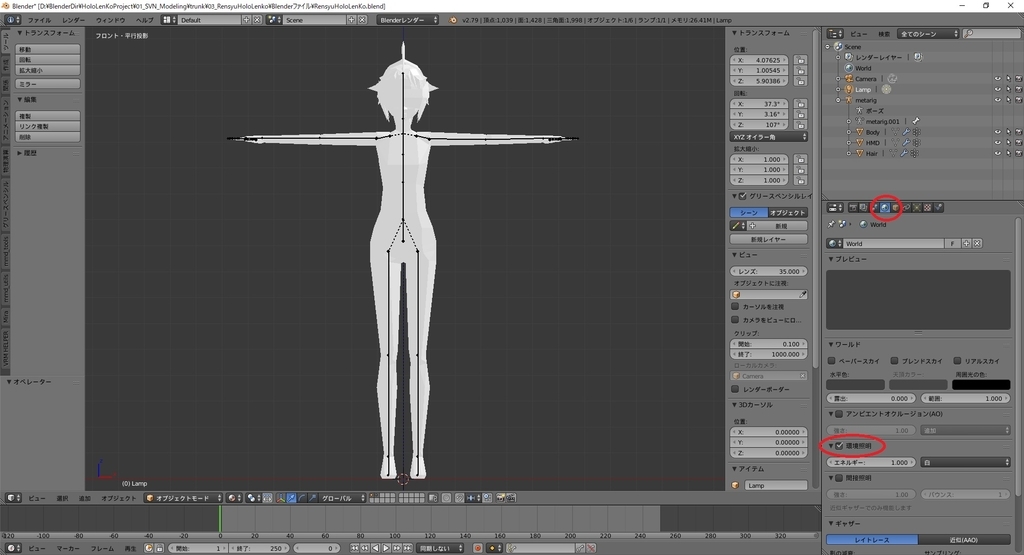Expand the Body object in outliner
This screenshot has width=1024, height=555.
849,132
